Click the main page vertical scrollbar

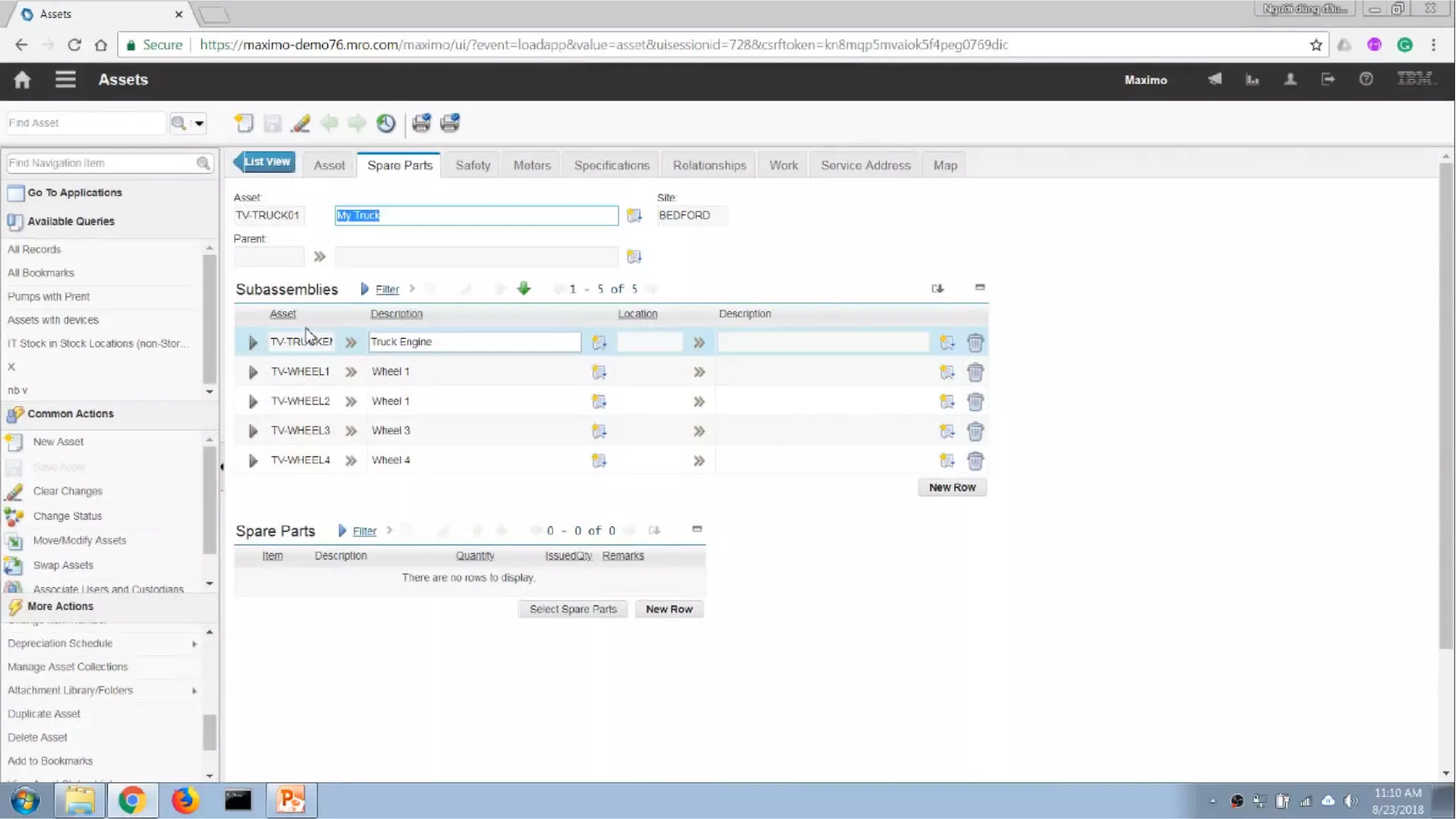(1445, 405)
